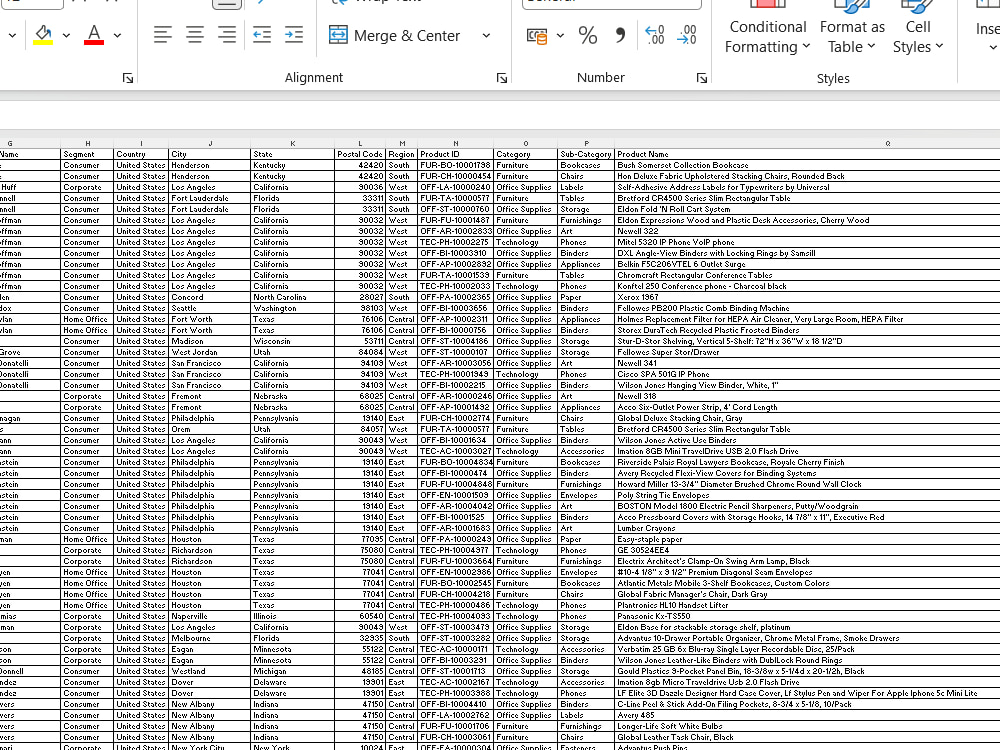
Task: Select the Avery 485 product cell
Action: click(807, 716)
